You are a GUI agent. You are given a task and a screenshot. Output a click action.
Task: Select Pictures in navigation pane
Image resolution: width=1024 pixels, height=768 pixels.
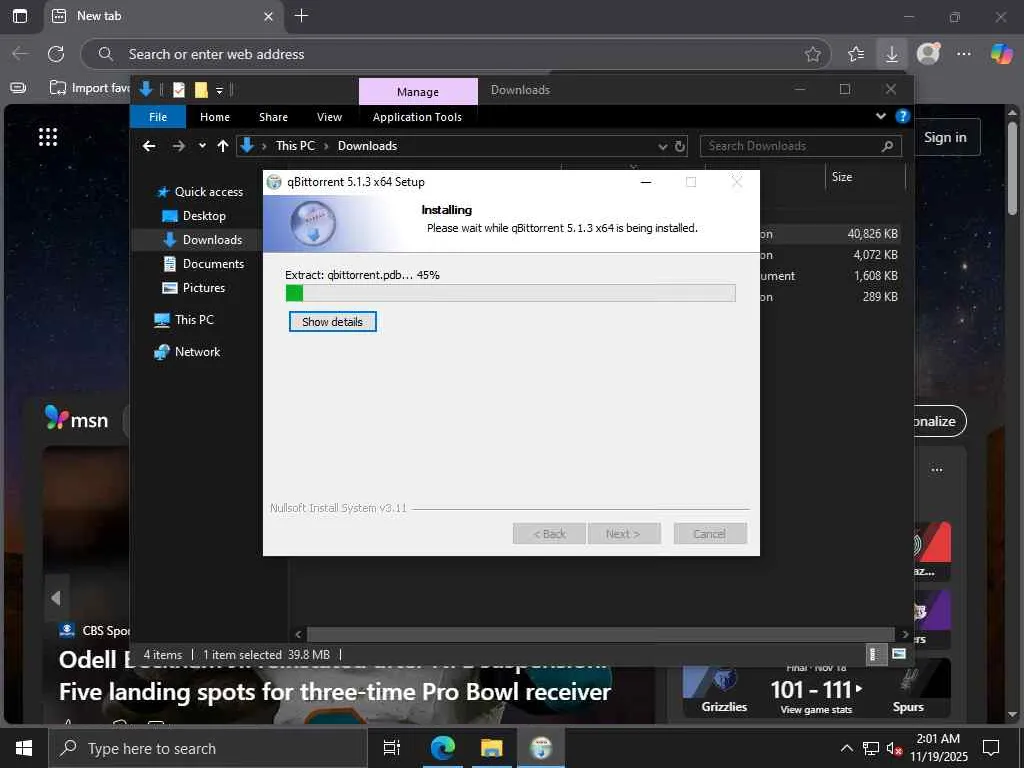coord(193,288)
